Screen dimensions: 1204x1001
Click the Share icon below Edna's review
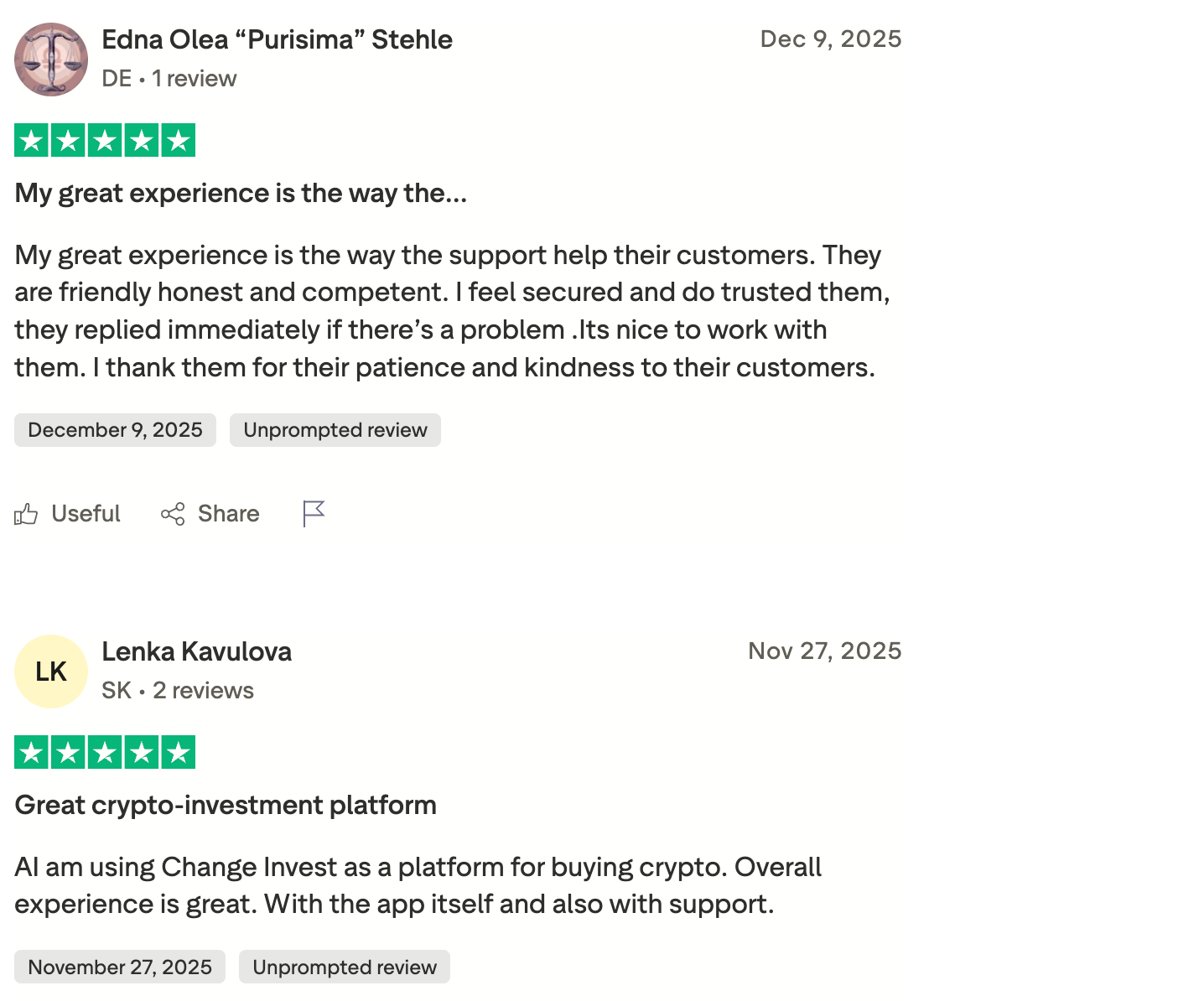[173, 514]
